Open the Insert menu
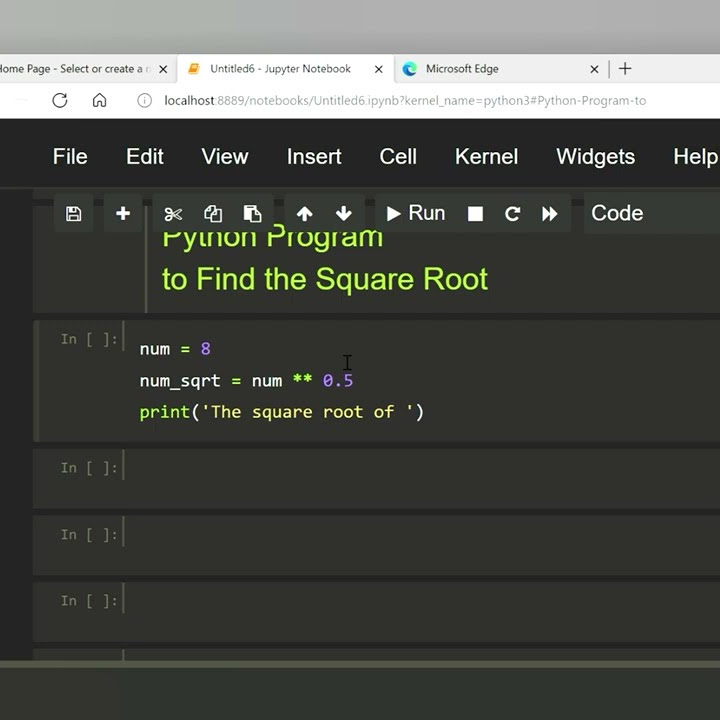The width and height of the screenshot is (720, 720). tap(314, 157)
